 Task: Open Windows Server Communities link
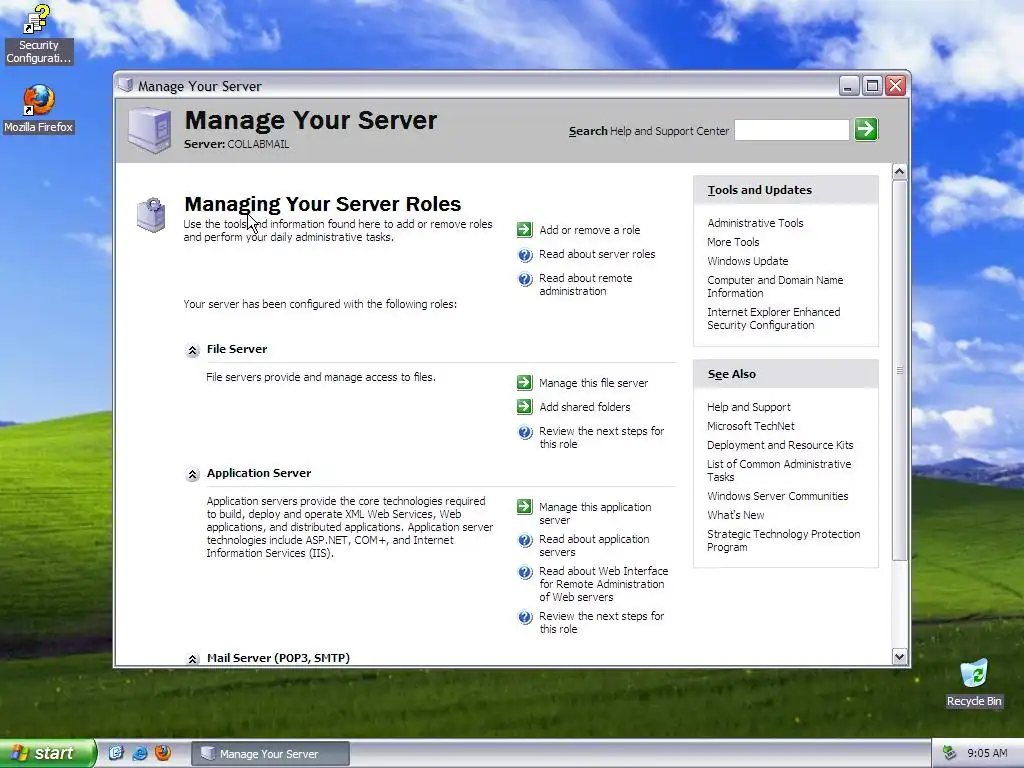(x=777, y=496)
